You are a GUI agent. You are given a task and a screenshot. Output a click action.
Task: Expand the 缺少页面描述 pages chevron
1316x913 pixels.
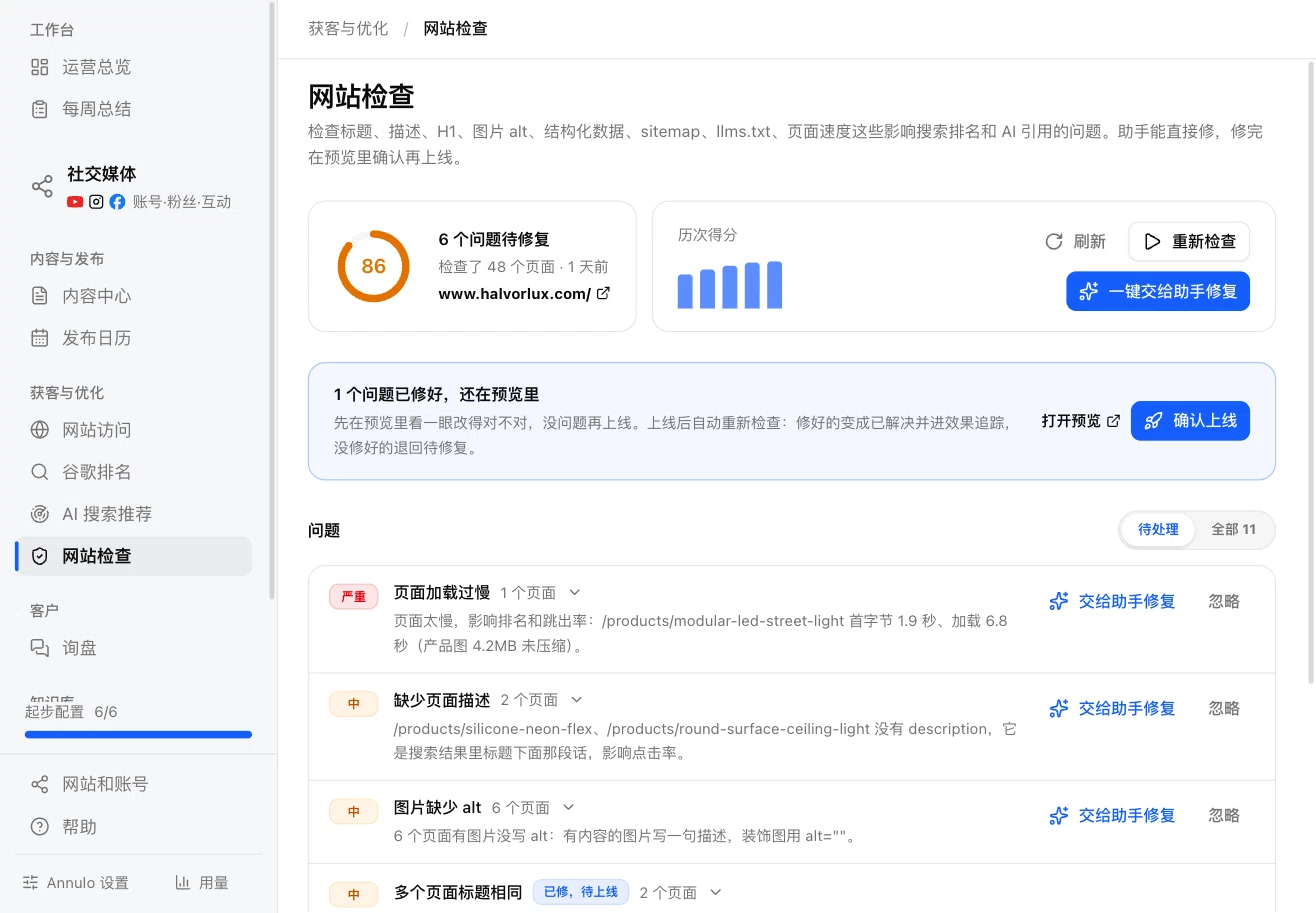pyautogui.click(x=576, y=700)
